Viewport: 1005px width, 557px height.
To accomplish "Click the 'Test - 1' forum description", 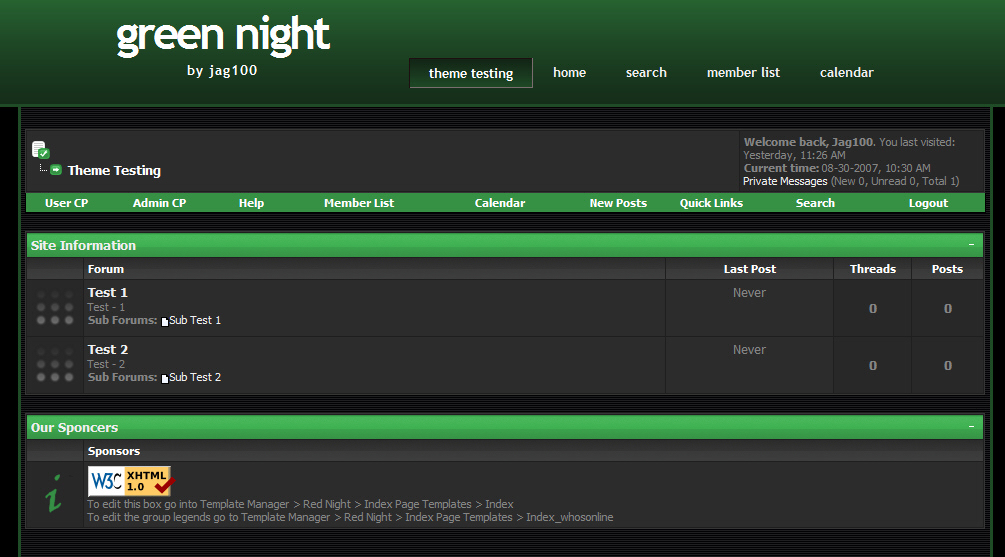I will (x=106, y=307).
